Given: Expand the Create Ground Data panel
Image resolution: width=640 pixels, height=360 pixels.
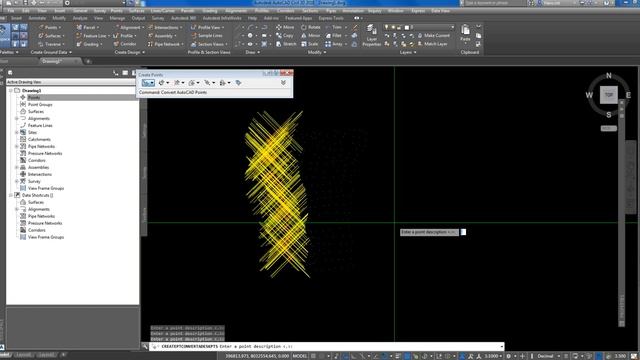Looking at the screenshot, I should point(51,52).
